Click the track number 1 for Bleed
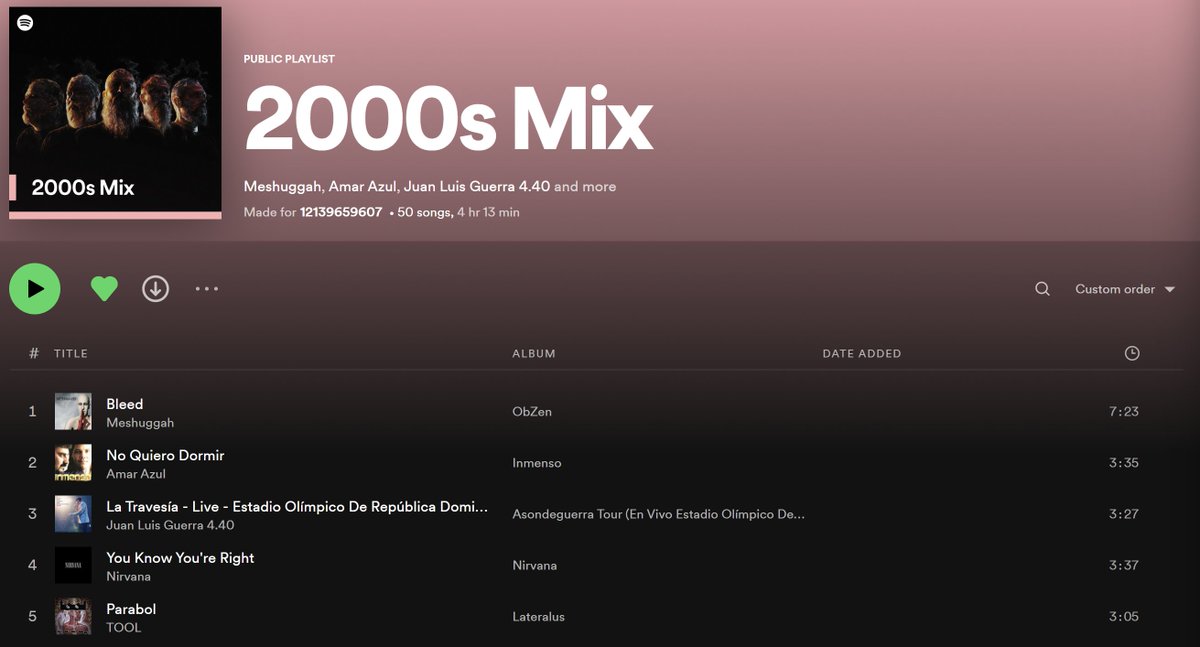Image resolution: width=1200 pixels, height=647 pixels. (33, 412)
